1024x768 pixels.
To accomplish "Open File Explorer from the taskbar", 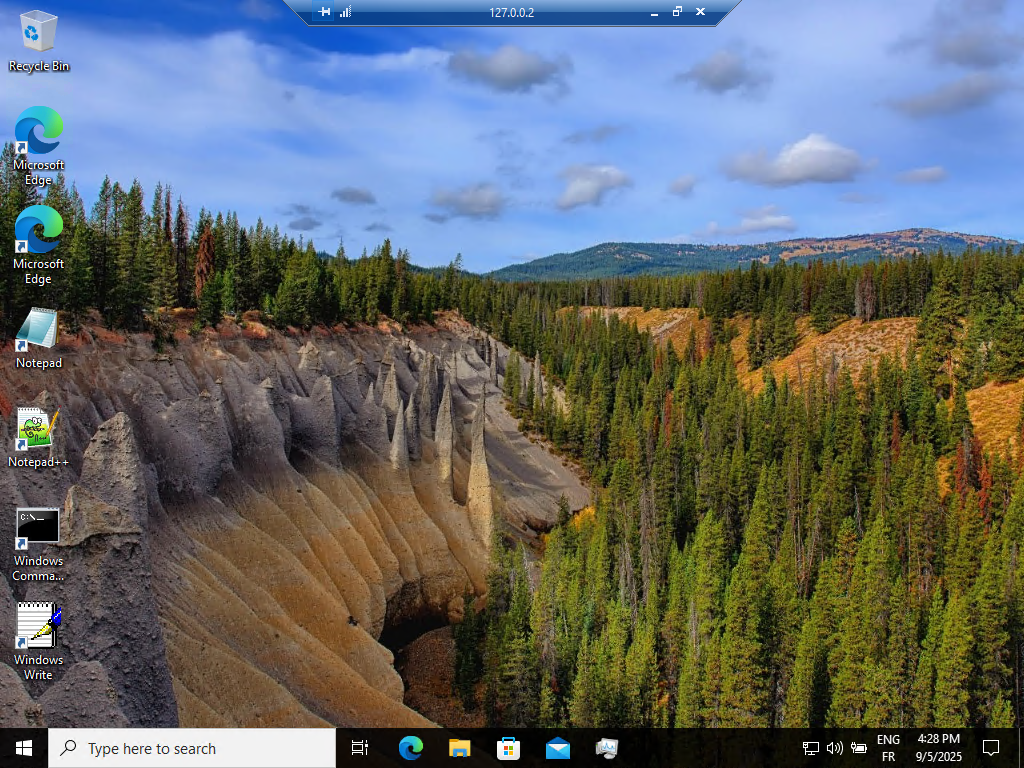I will (459, 747).
